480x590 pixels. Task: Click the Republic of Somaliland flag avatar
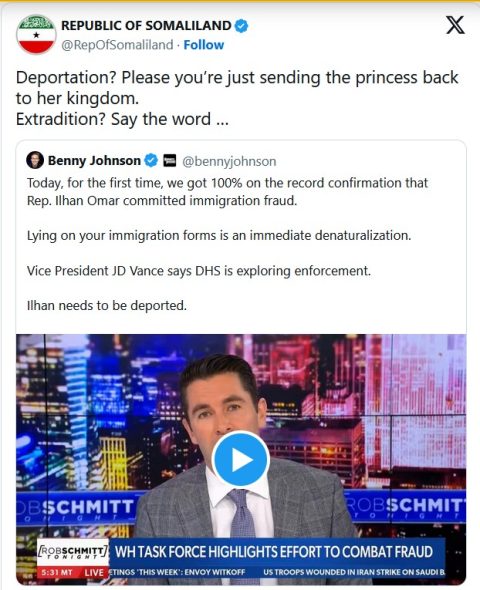[x=36, y=35]
